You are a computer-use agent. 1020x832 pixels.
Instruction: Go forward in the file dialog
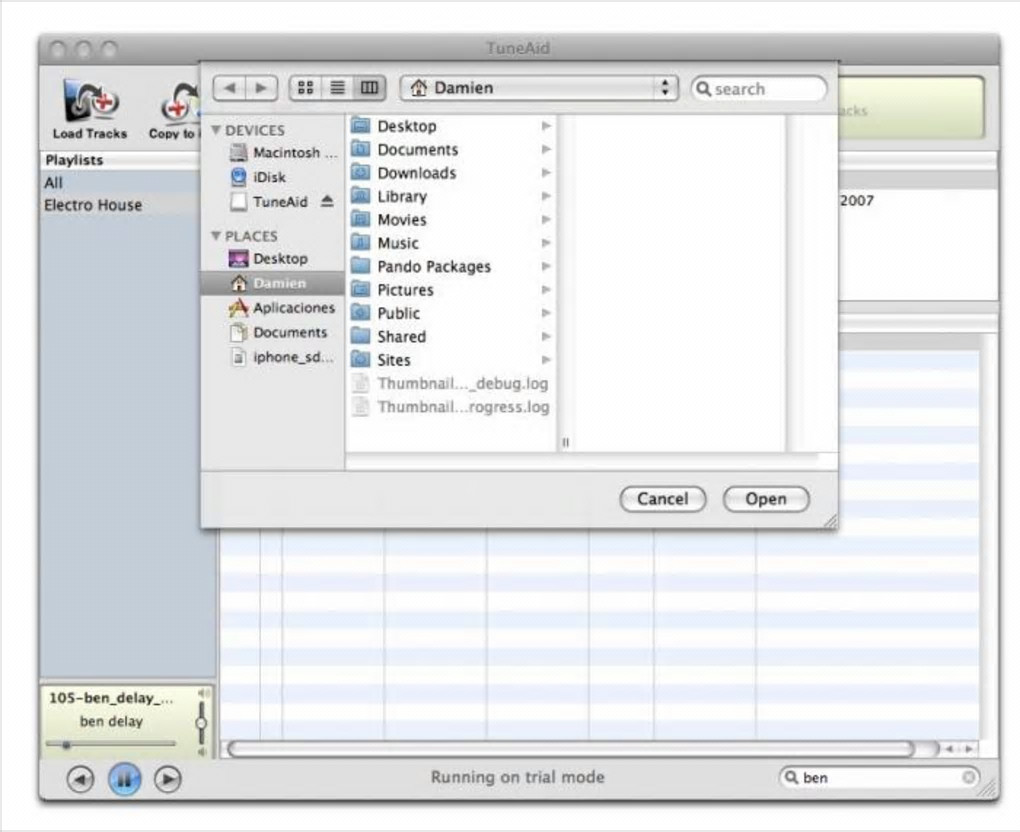click(x=262, y=88)
